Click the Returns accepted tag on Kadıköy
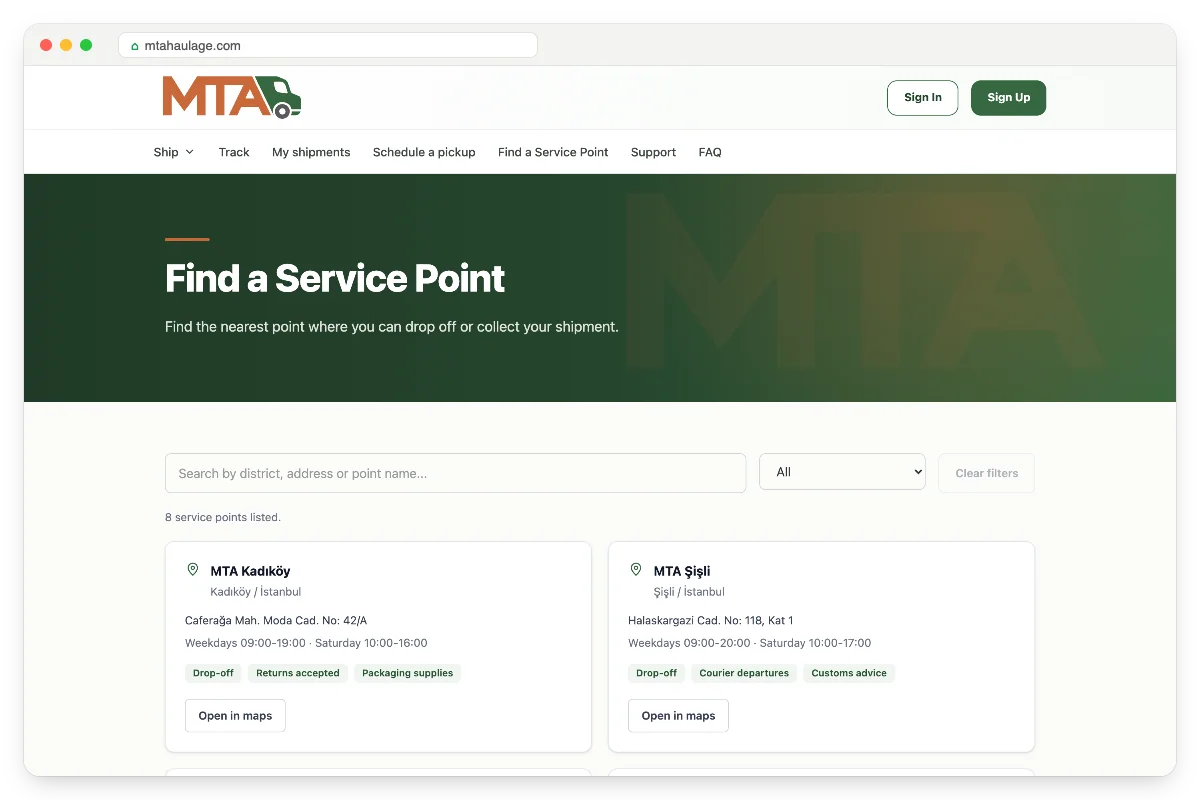 click(x=298, y=673)
